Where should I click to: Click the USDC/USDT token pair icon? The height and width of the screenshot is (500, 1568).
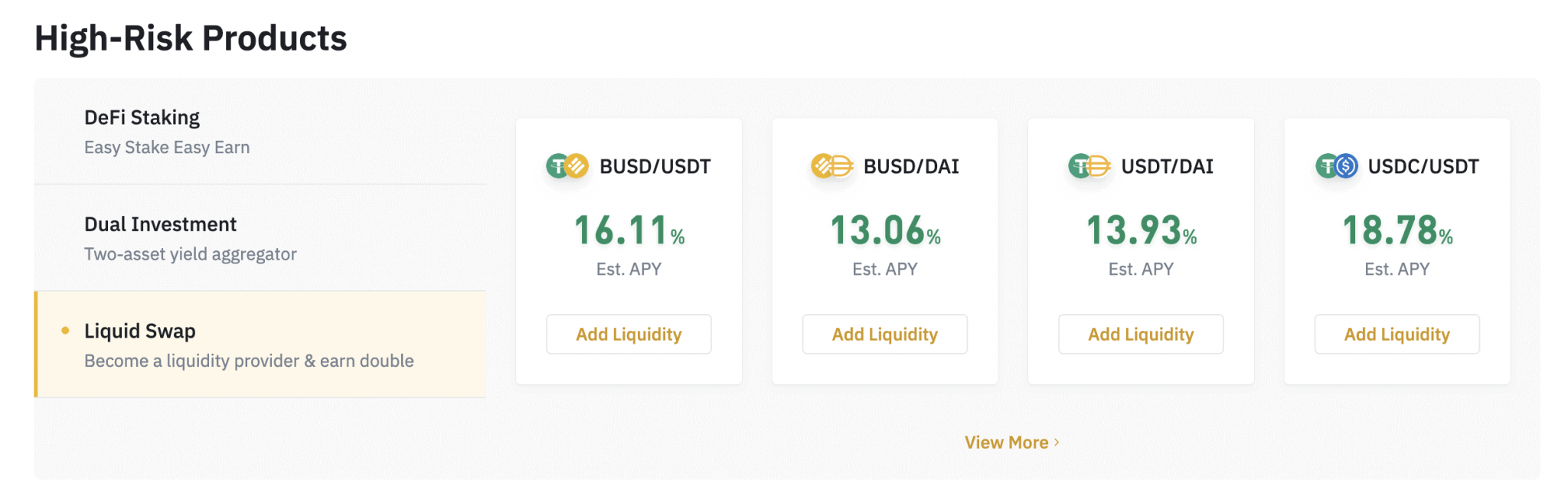(1336, 166)
